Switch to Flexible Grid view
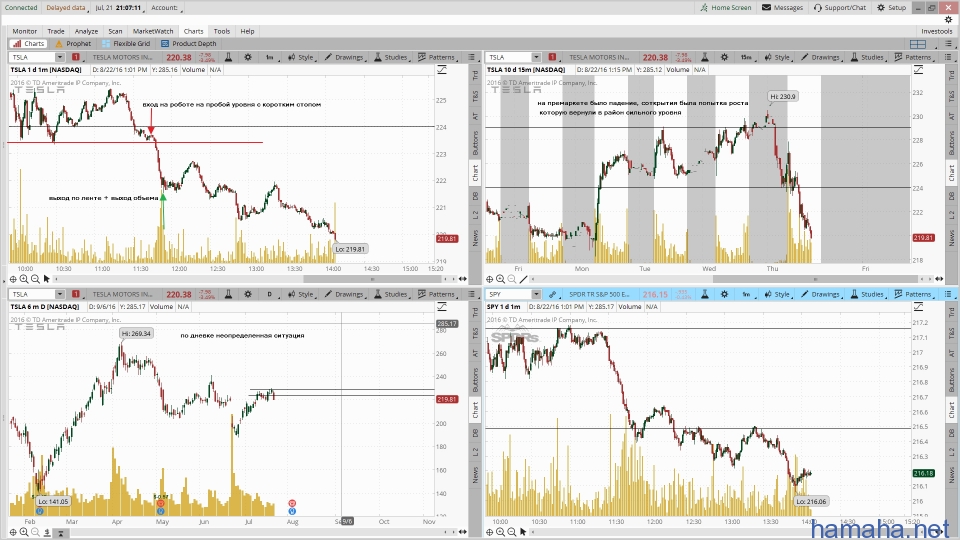Image resolution: width=960 pixels, height=540 pixels. [126, 43]
